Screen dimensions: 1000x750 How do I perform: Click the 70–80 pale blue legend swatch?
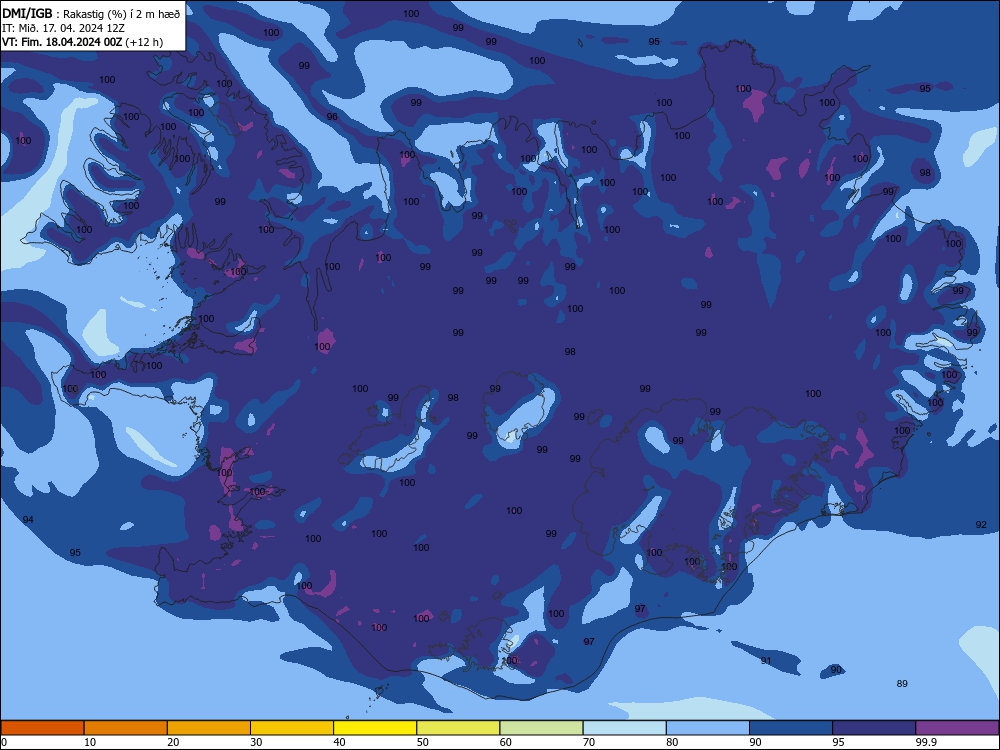pos(624,728)
